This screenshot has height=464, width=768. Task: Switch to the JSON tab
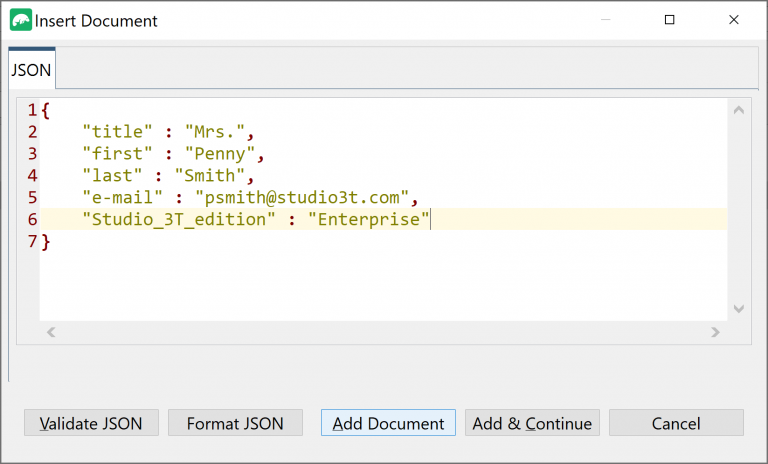(31, 71)
